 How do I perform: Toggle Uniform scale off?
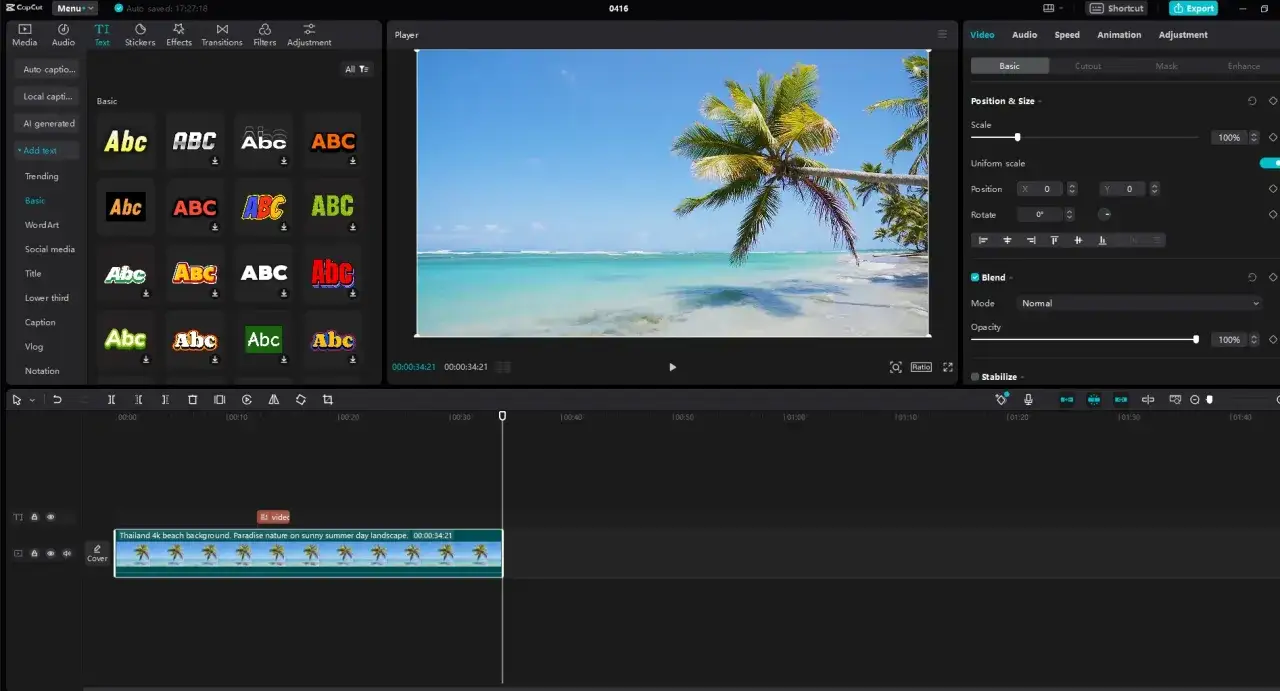1268,163
